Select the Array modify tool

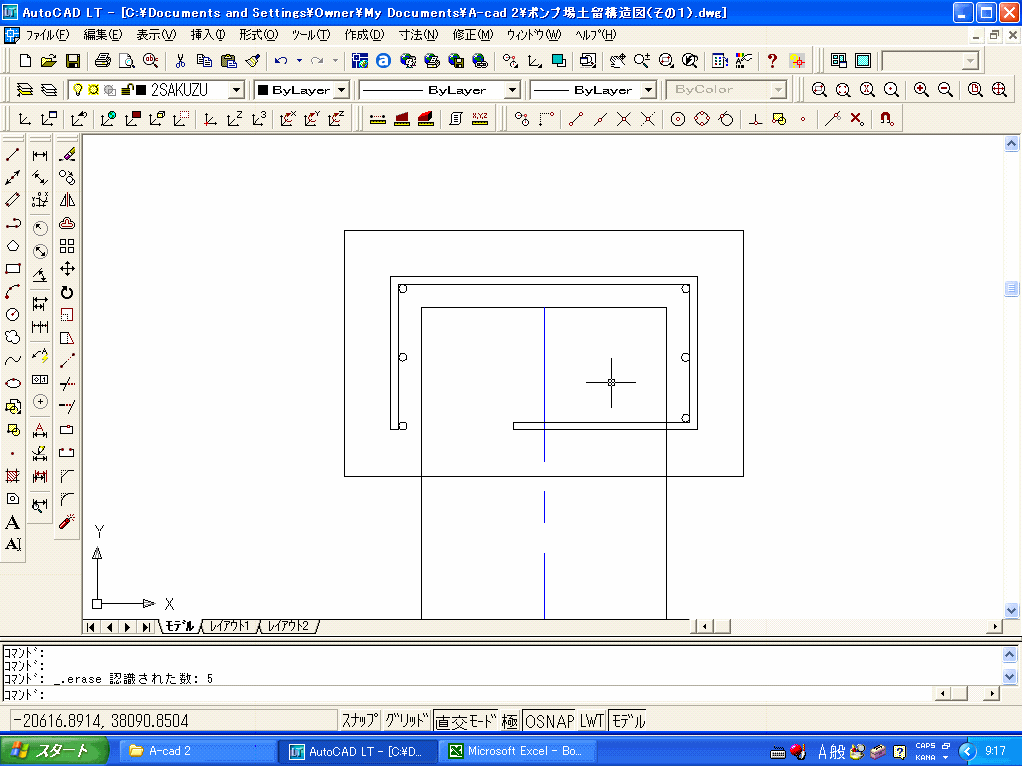tap(67, 246)
